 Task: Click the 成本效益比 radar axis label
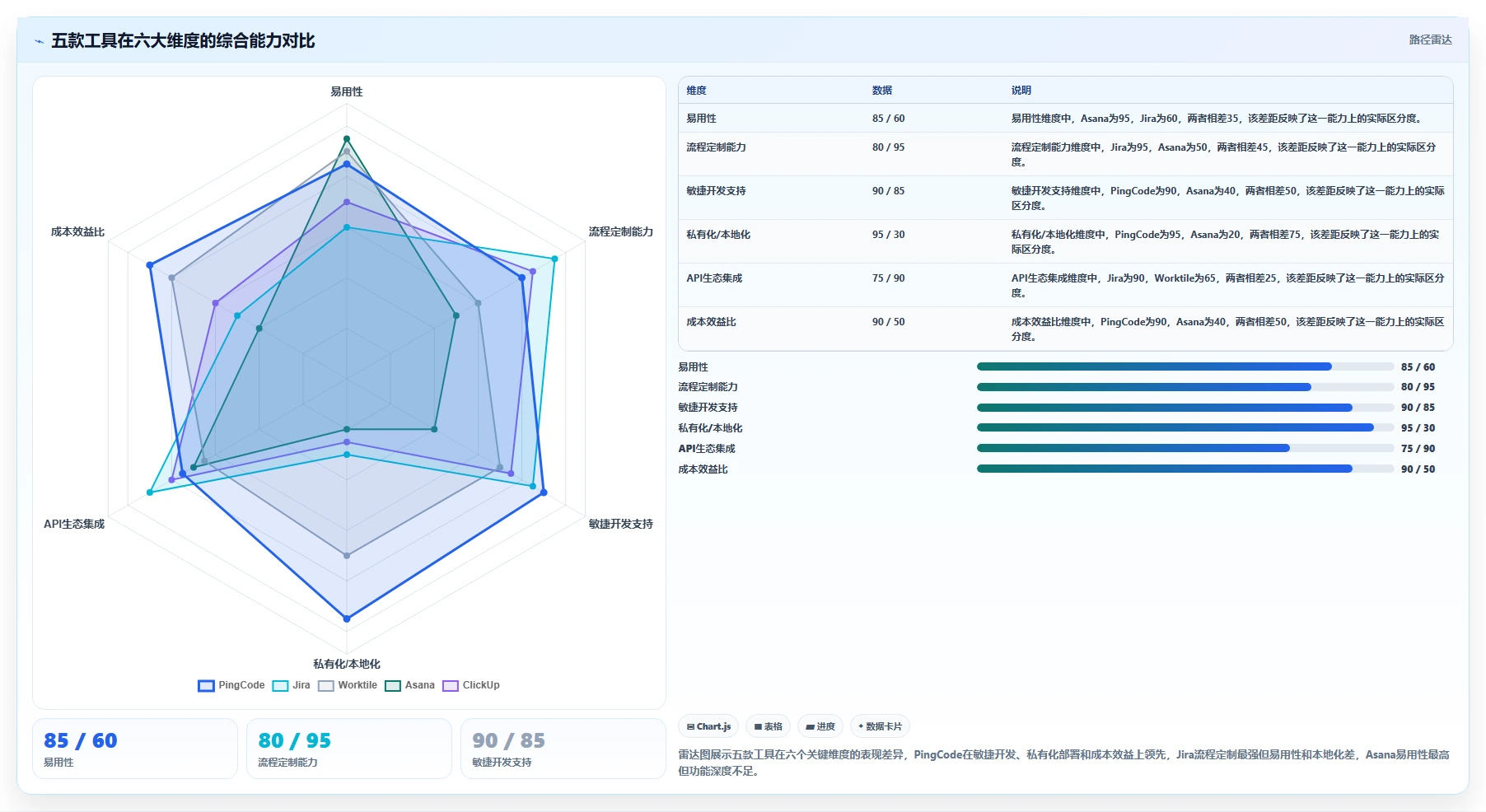(78, 231)
